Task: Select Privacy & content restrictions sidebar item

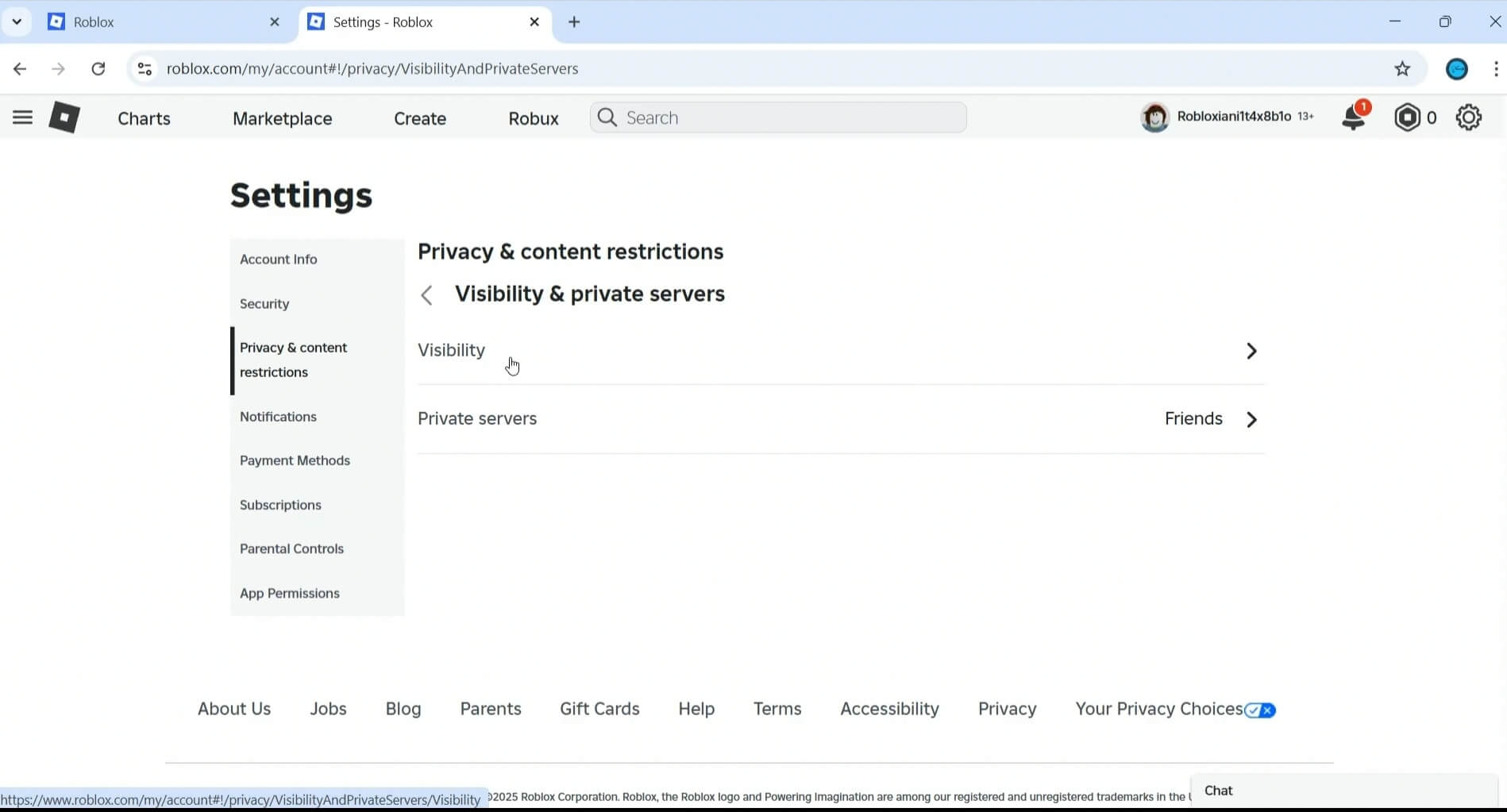Action: [x=318, y=360]
